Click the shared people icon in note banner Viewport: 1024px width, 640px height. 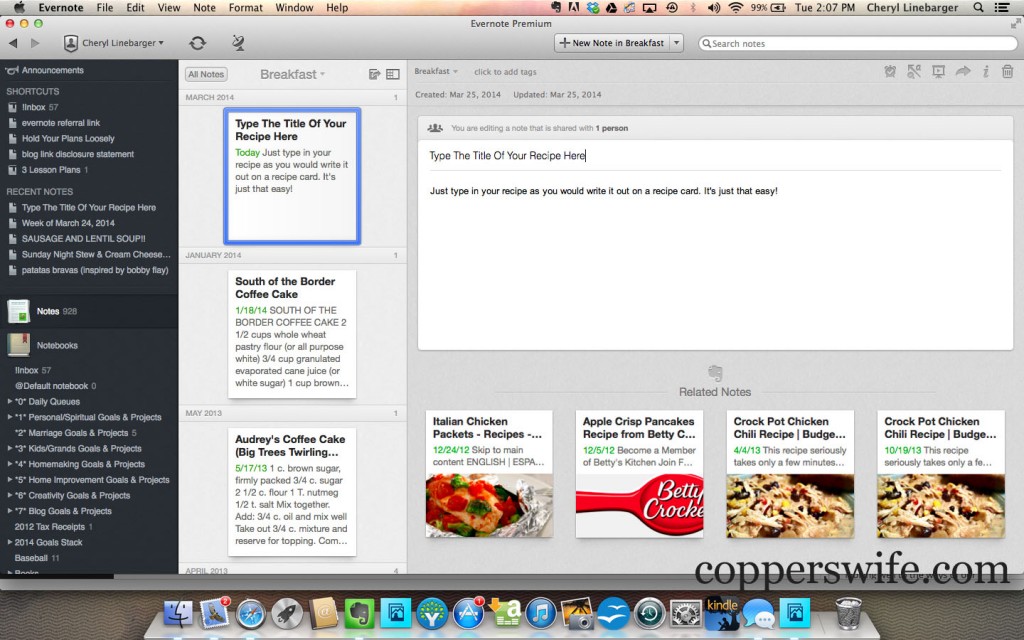435,128
